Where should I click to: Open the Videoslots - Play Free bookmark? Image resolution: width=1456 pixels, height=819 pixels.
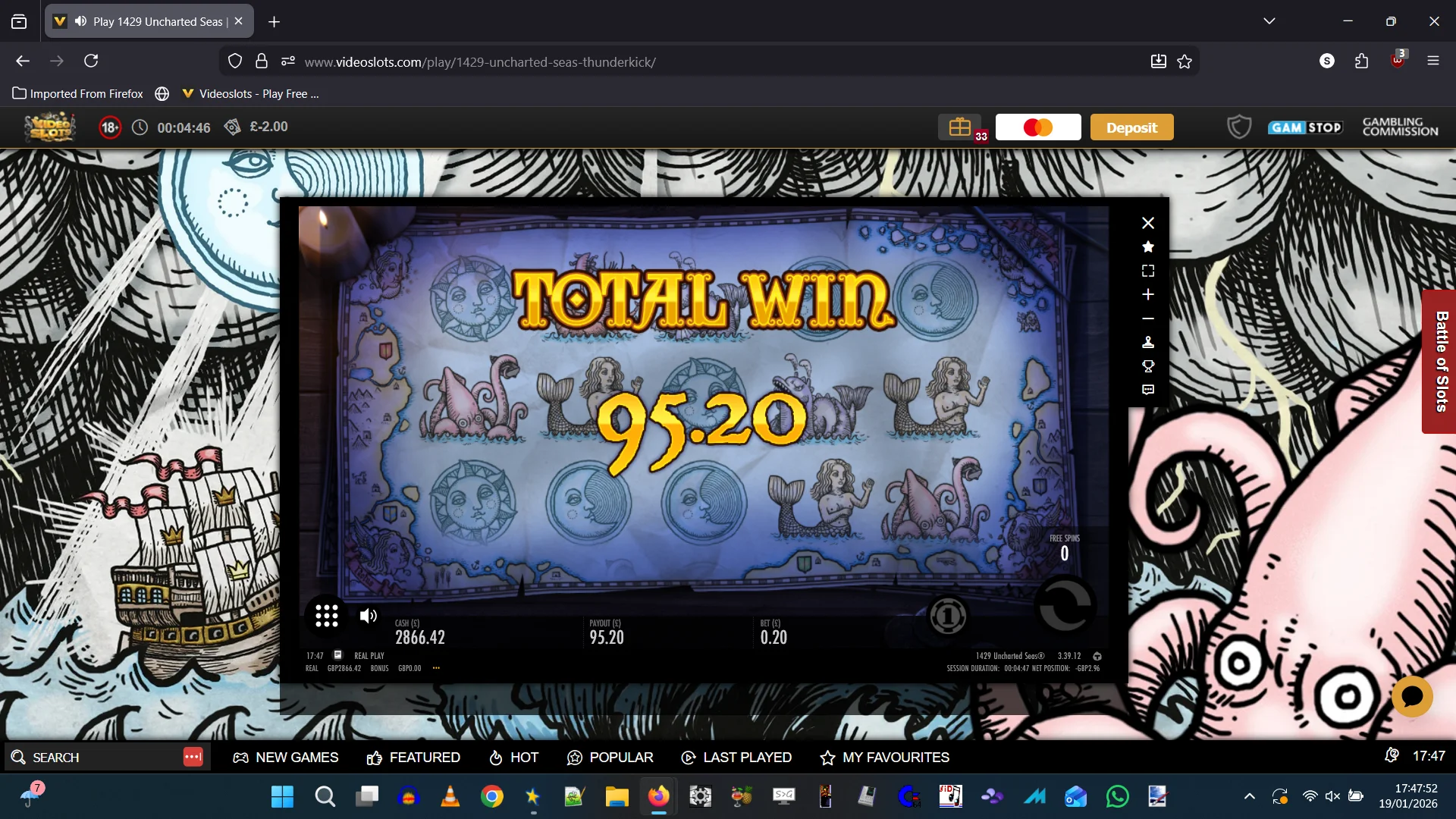click(251, 94)
